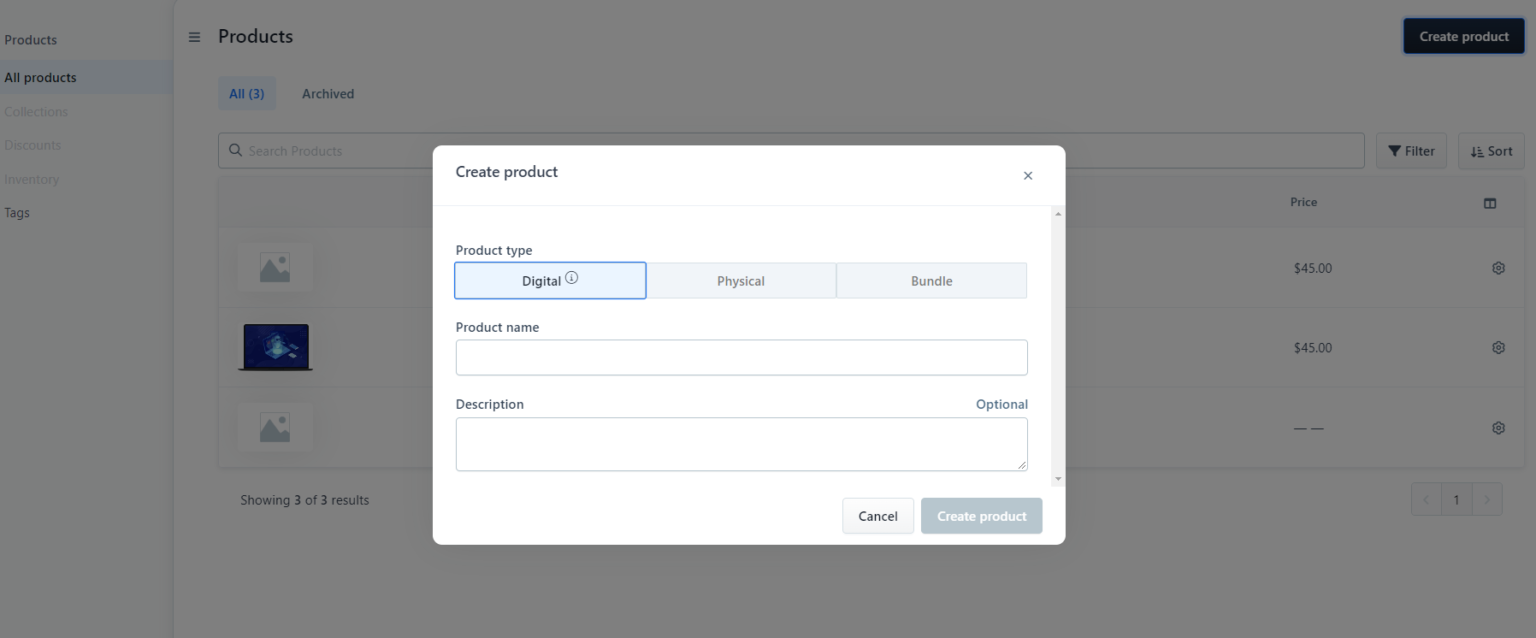Select the first placeholder product thumbnail
This screenshot has height=638, width=1536.
coord(275,268)
